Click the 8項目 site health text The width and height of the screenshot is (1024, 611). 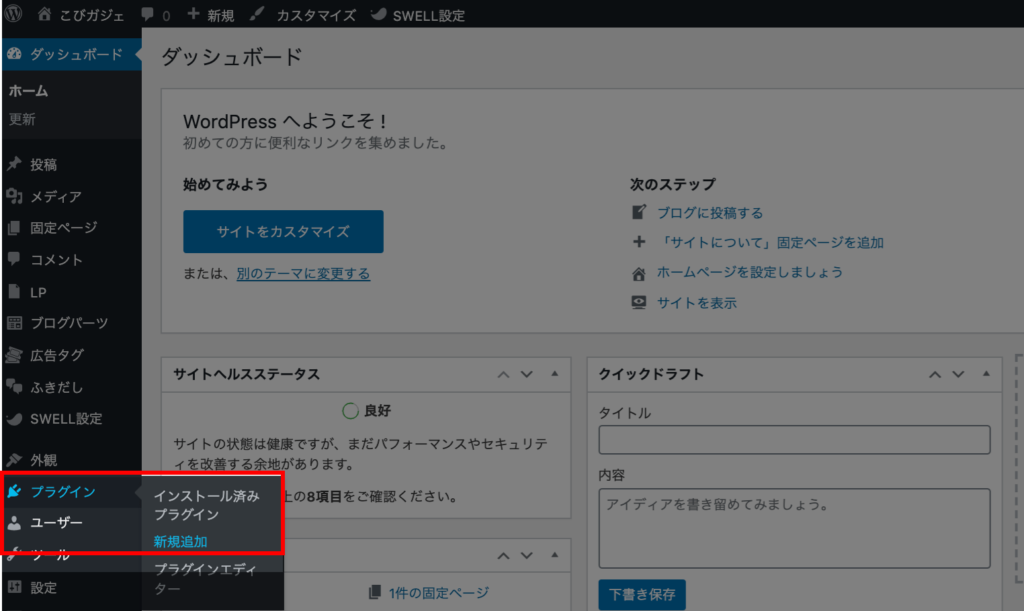(325, 497)
